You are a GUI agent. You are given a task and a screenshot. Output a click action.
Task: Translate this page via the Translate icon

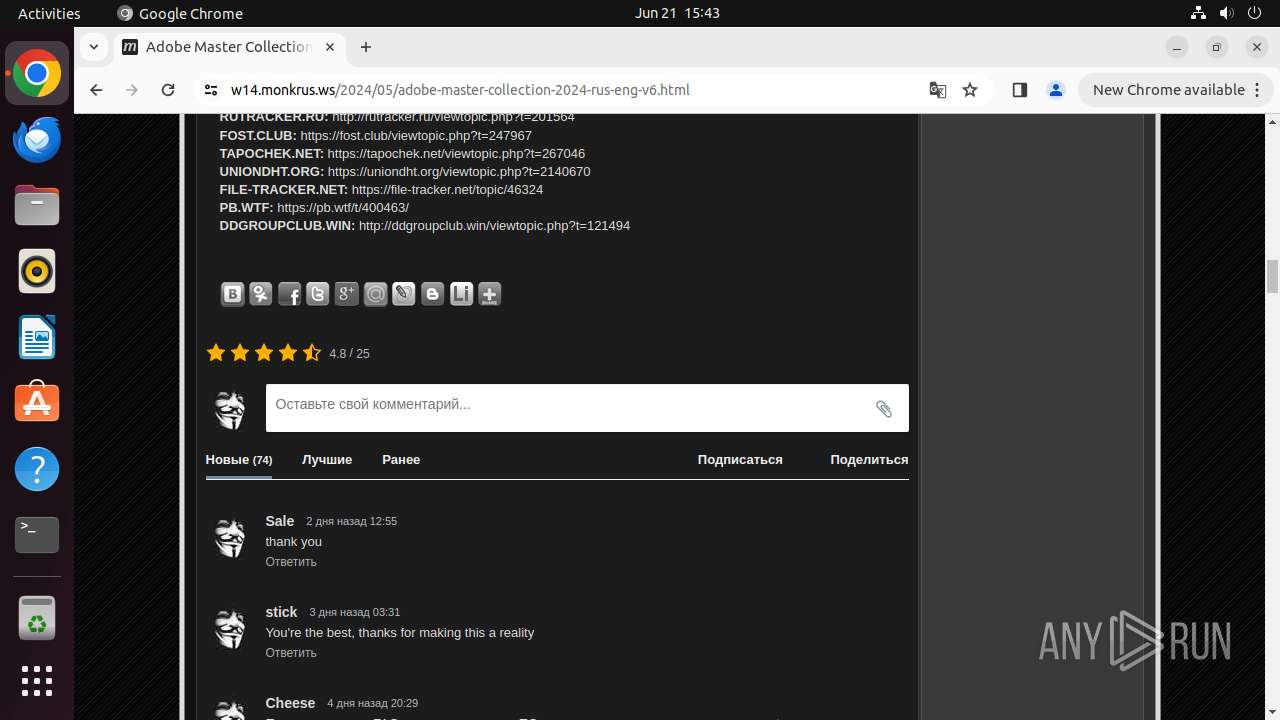pyautogui.click(x=937, y=90)
